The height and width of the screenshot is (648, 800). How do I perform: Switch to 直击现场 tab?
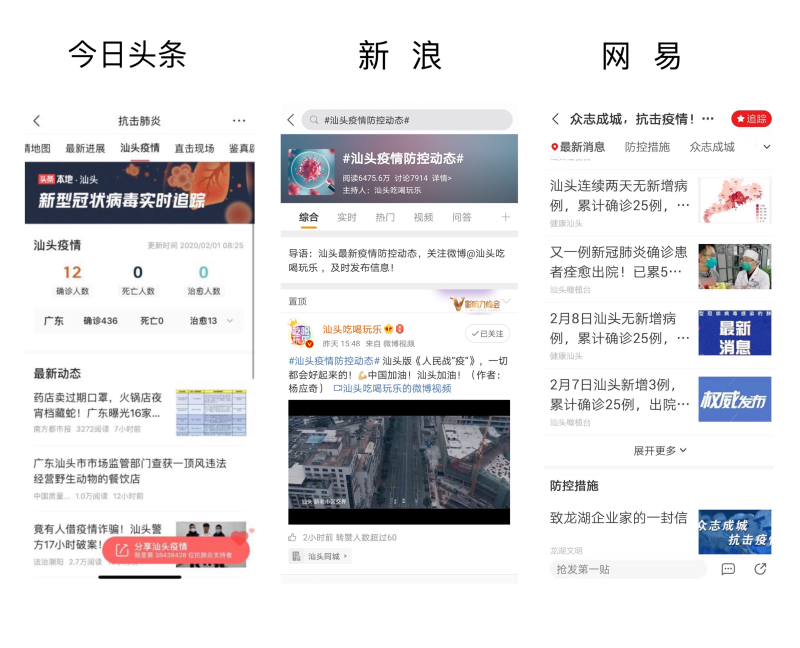coord(194,148)
